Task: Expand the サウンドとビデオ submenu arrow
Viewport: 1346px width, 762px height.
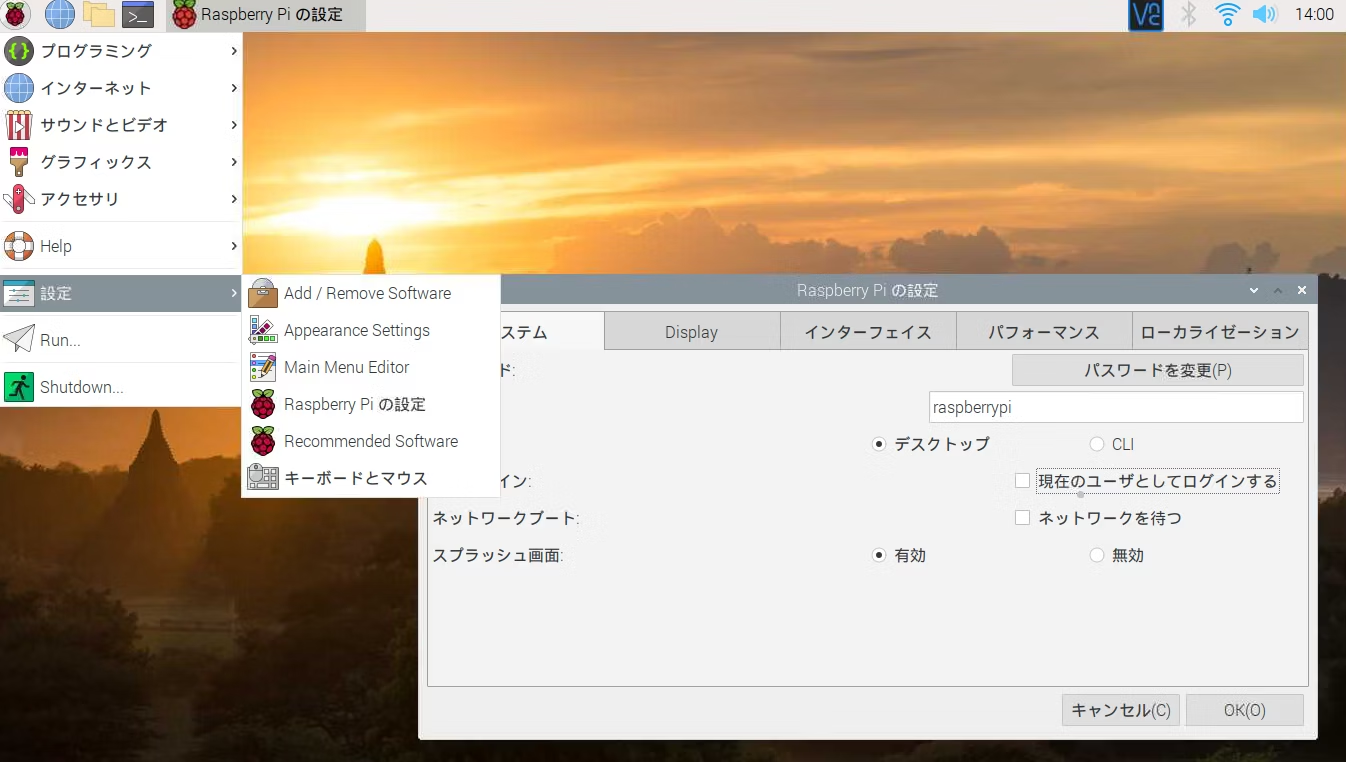Action: tap(234, 125)
